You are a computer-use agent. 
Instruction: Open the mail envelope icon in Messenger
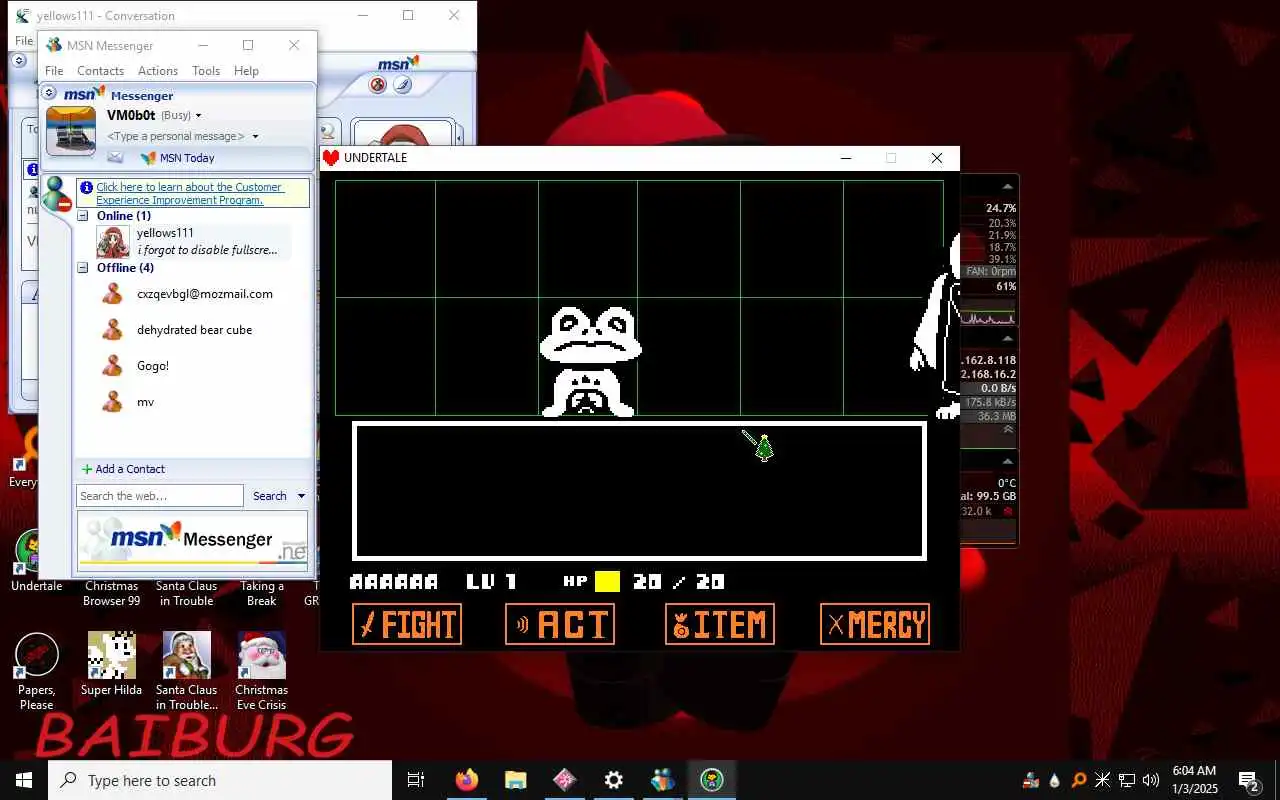pyautogui.click(x=115, y=158)
